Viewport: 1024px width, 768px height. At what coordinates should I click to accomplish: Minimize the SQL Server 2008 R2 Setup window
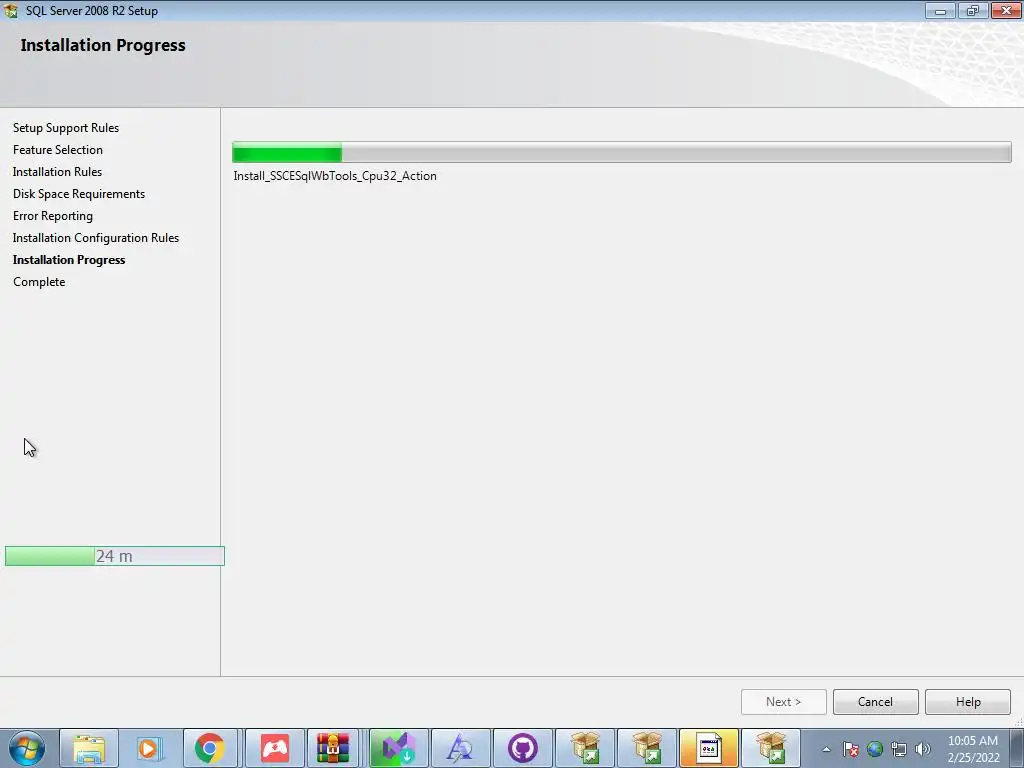(x=940, y=10)
